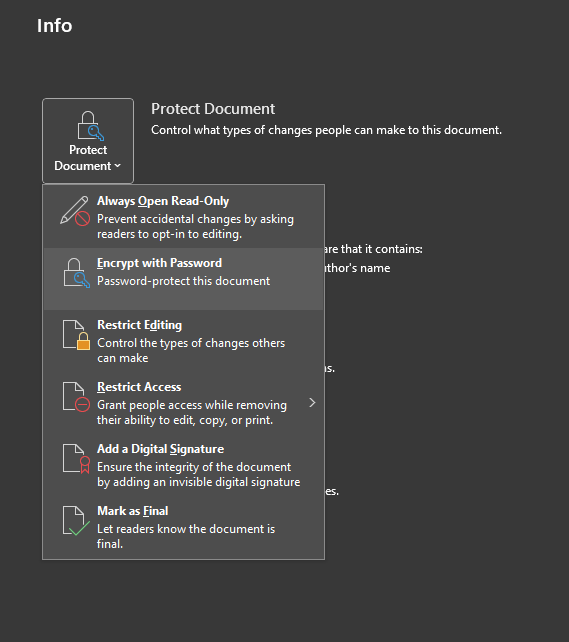This screenshot has height=642, width=569.
Task: Choose Encrypt with Password option
Action: point(183,279)
